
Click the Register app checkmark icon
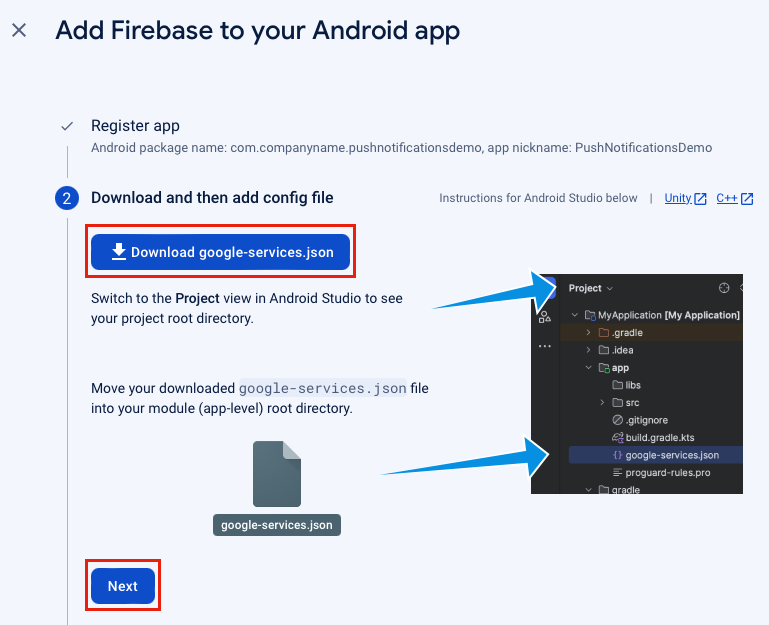pyautogui.click(x=67, y=126)
